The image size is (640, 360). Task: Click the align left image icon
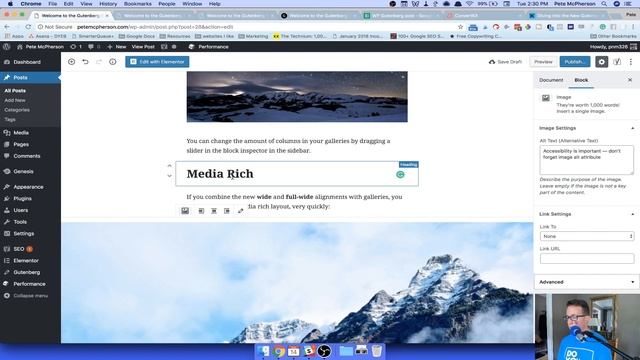pos(201,211)
